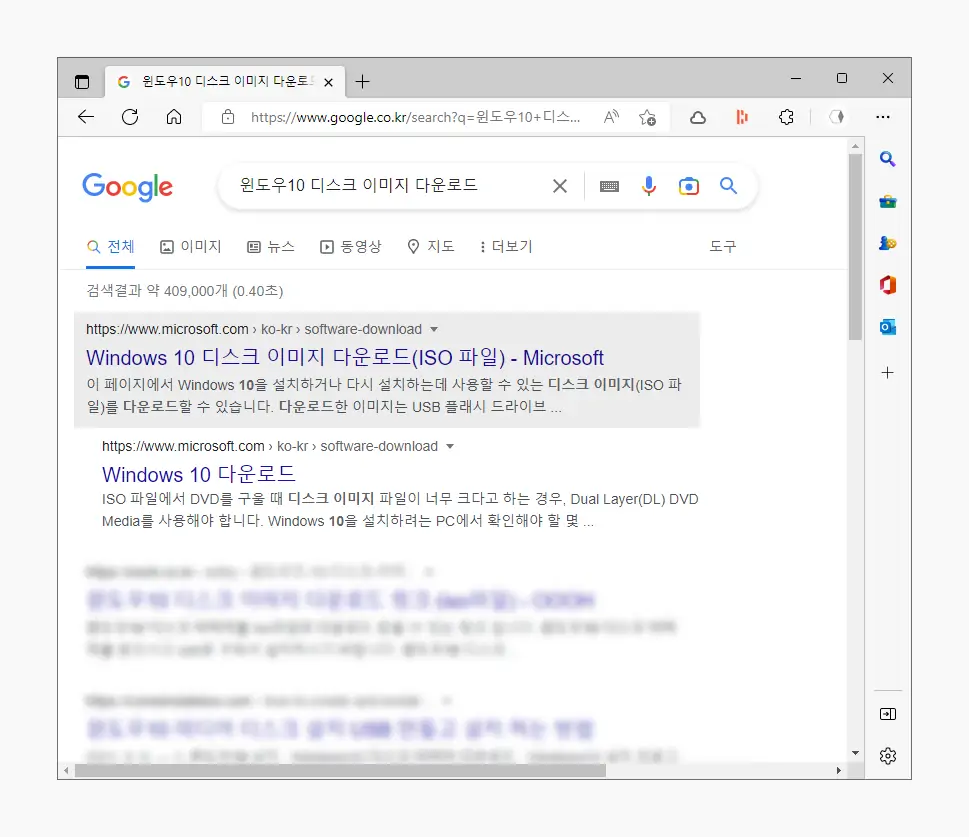This screenshot has height=837, width=969.
Task: Open Outlook from the sidebar
Action: pyautogui.click(x=888, y=326)
